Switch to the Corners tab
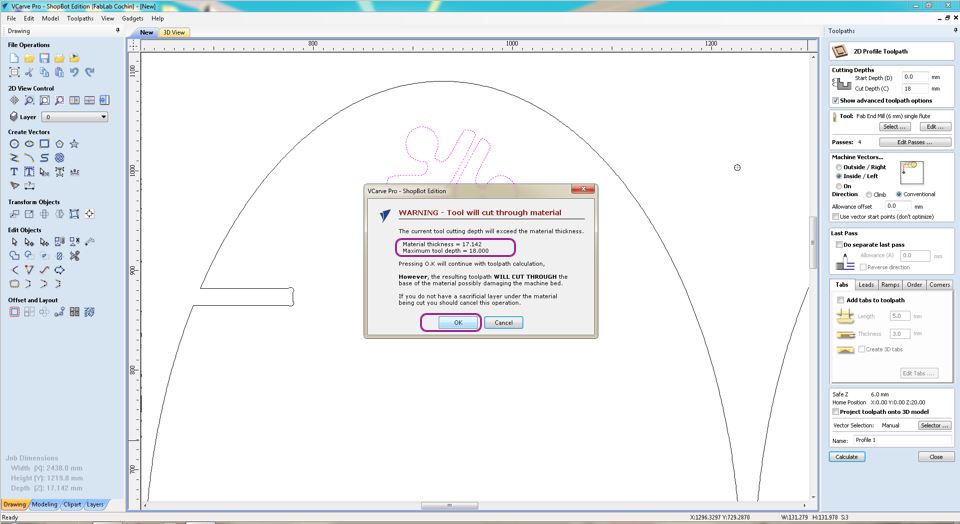 939,285
